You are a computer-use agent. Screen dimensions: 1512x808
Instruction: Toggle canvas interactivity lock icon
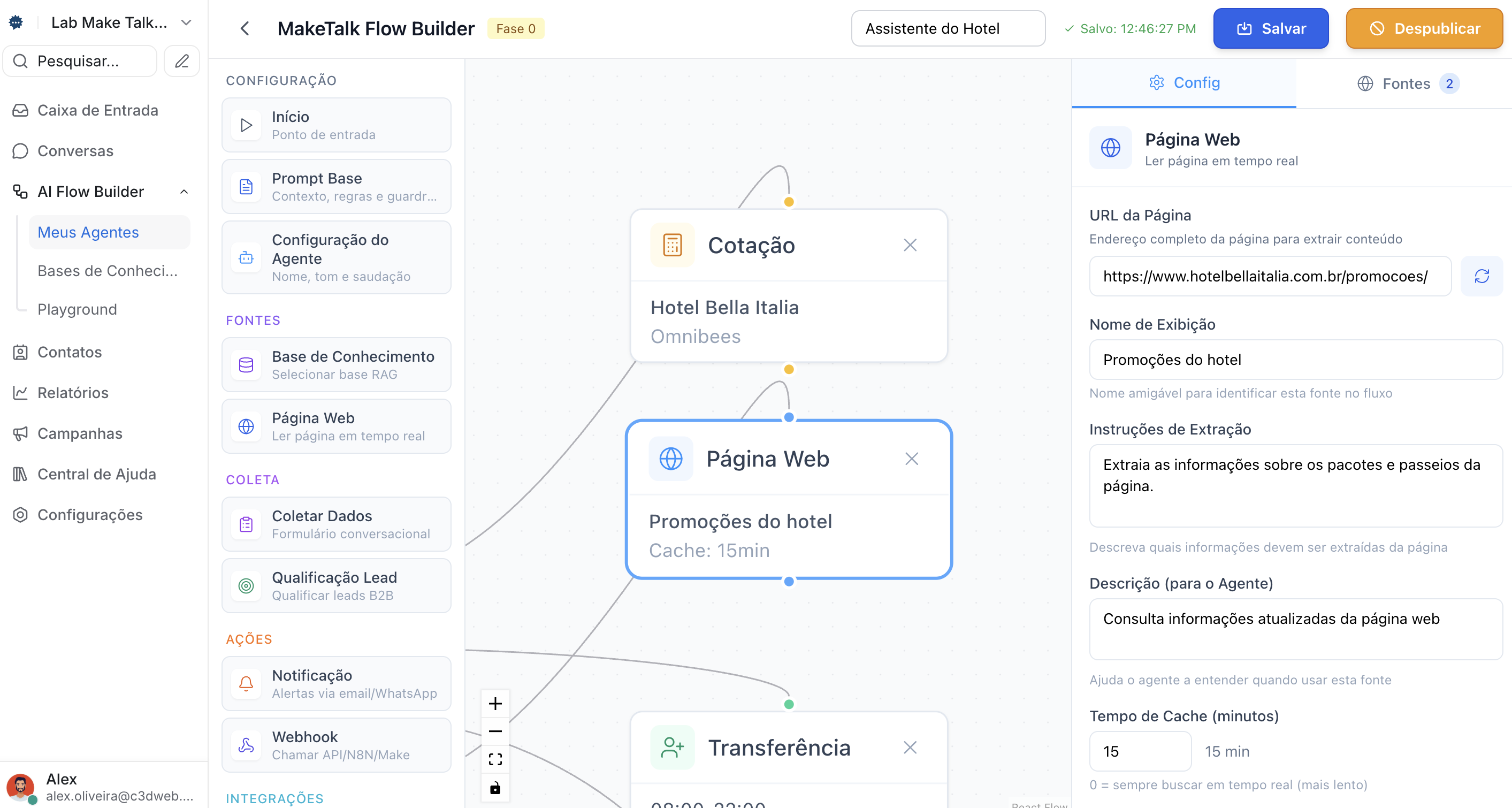click(x=495, y=788)
